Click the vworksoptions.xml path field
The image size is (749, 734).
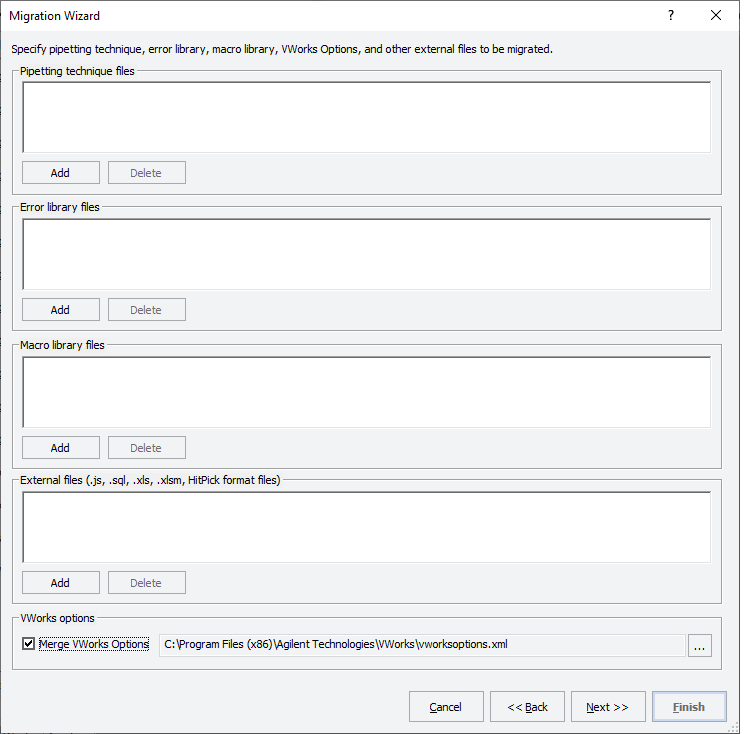422,645
